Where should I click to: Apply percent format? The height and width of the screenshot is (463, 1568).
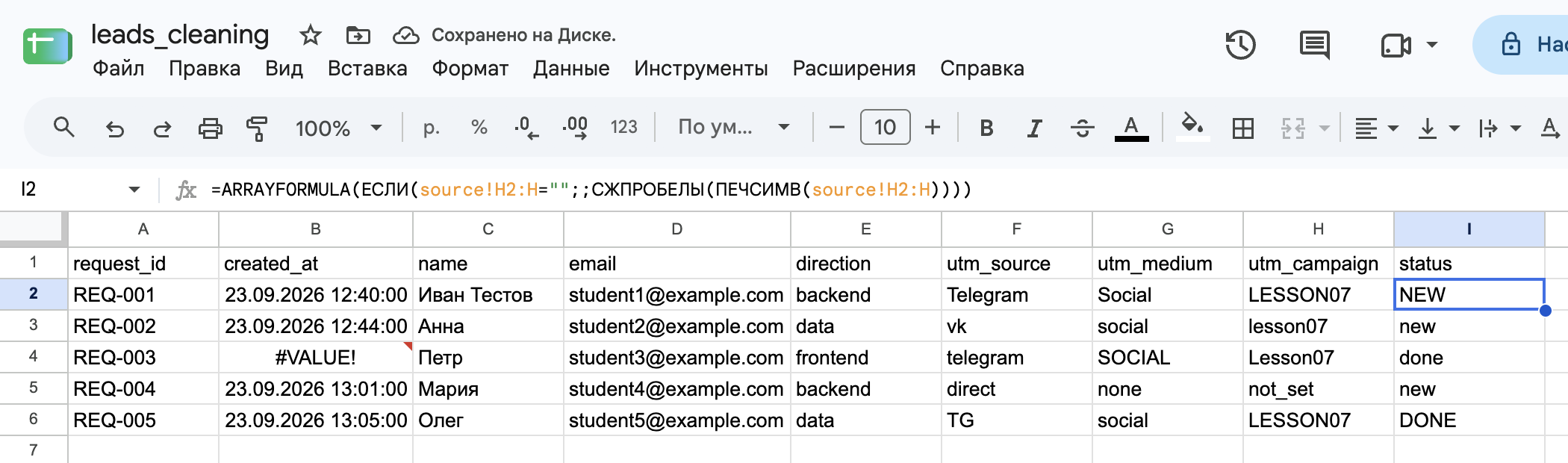coord(479,128)
